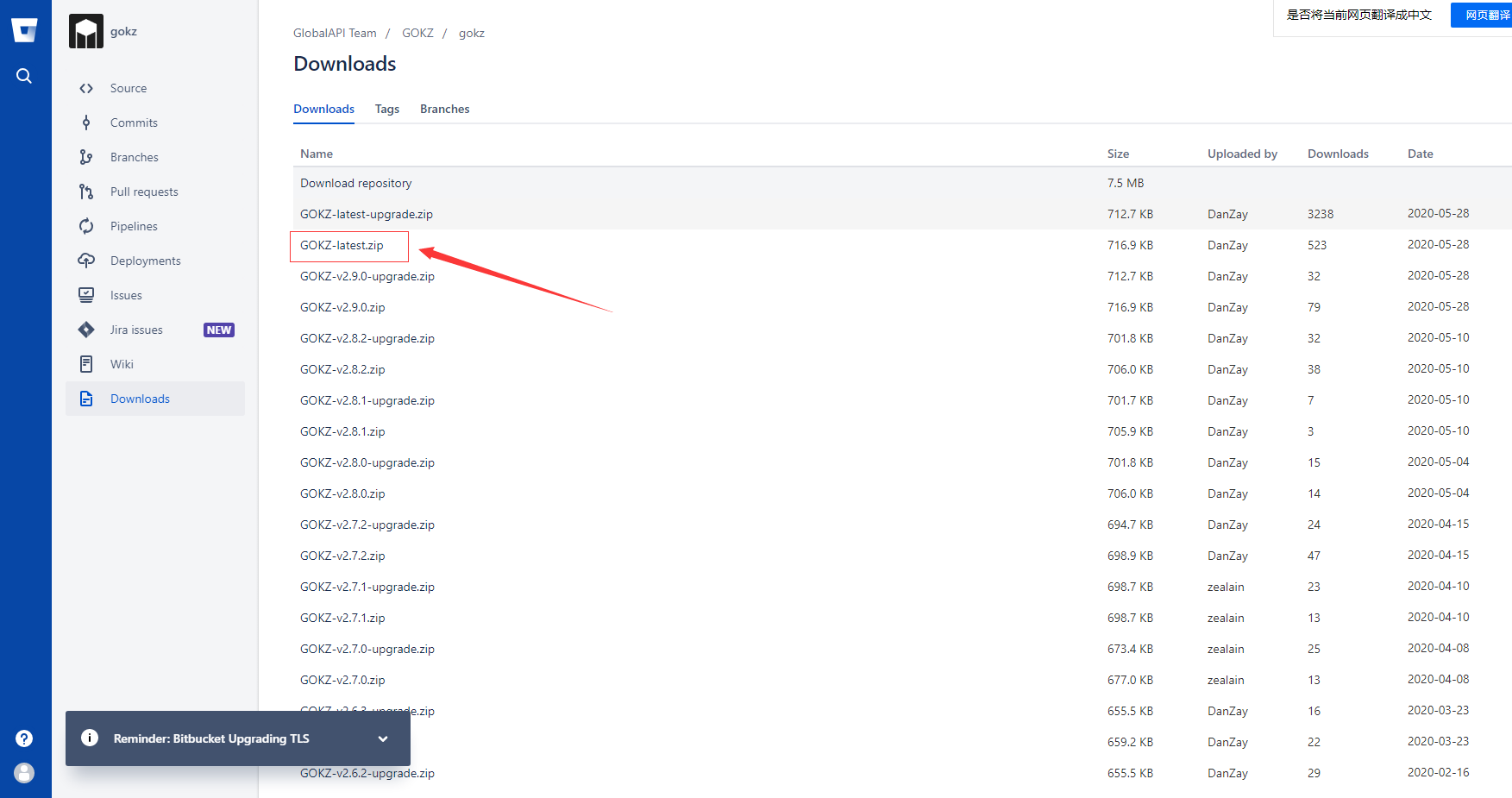Open the GOKZ breadcrumb link
The image size is (1512, 798).
click(x=417, y=33)
